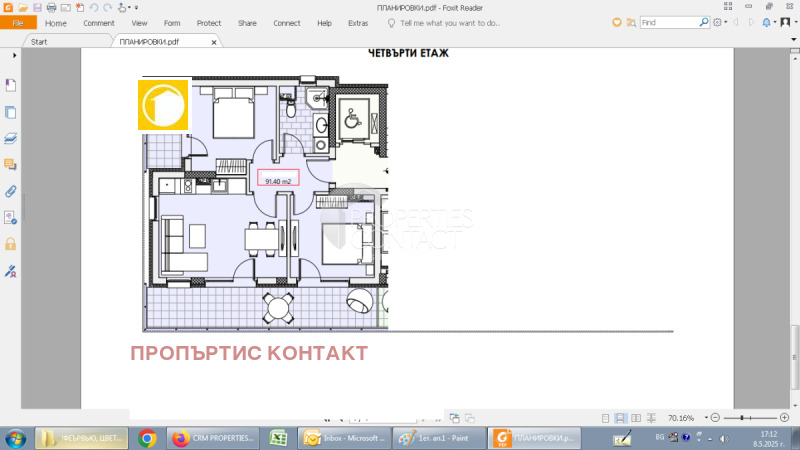The image size is (800, 450).
Task: Click the orange heart favorites icon
Action: pyautogui.click(x=617, y=22)
